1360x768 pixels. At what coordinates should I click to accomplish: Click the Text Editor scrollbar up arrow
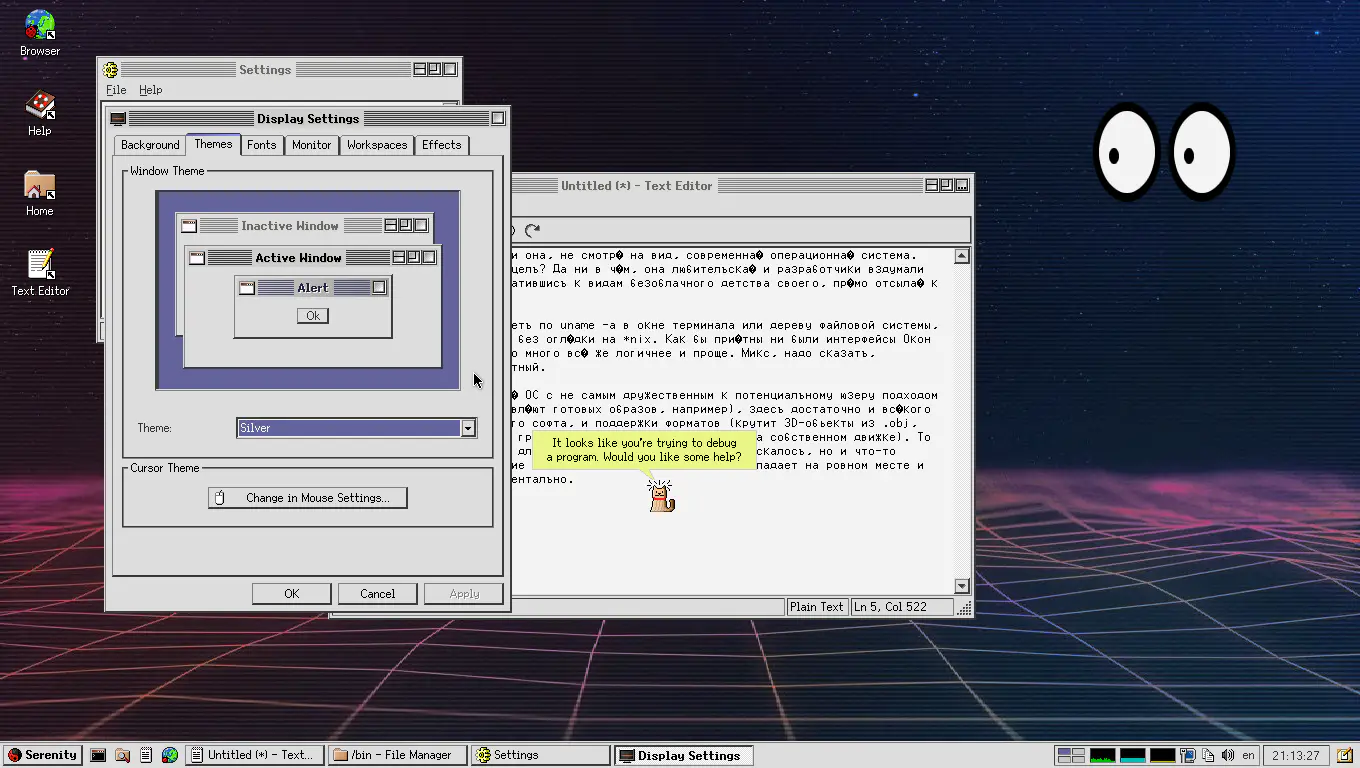962,256
